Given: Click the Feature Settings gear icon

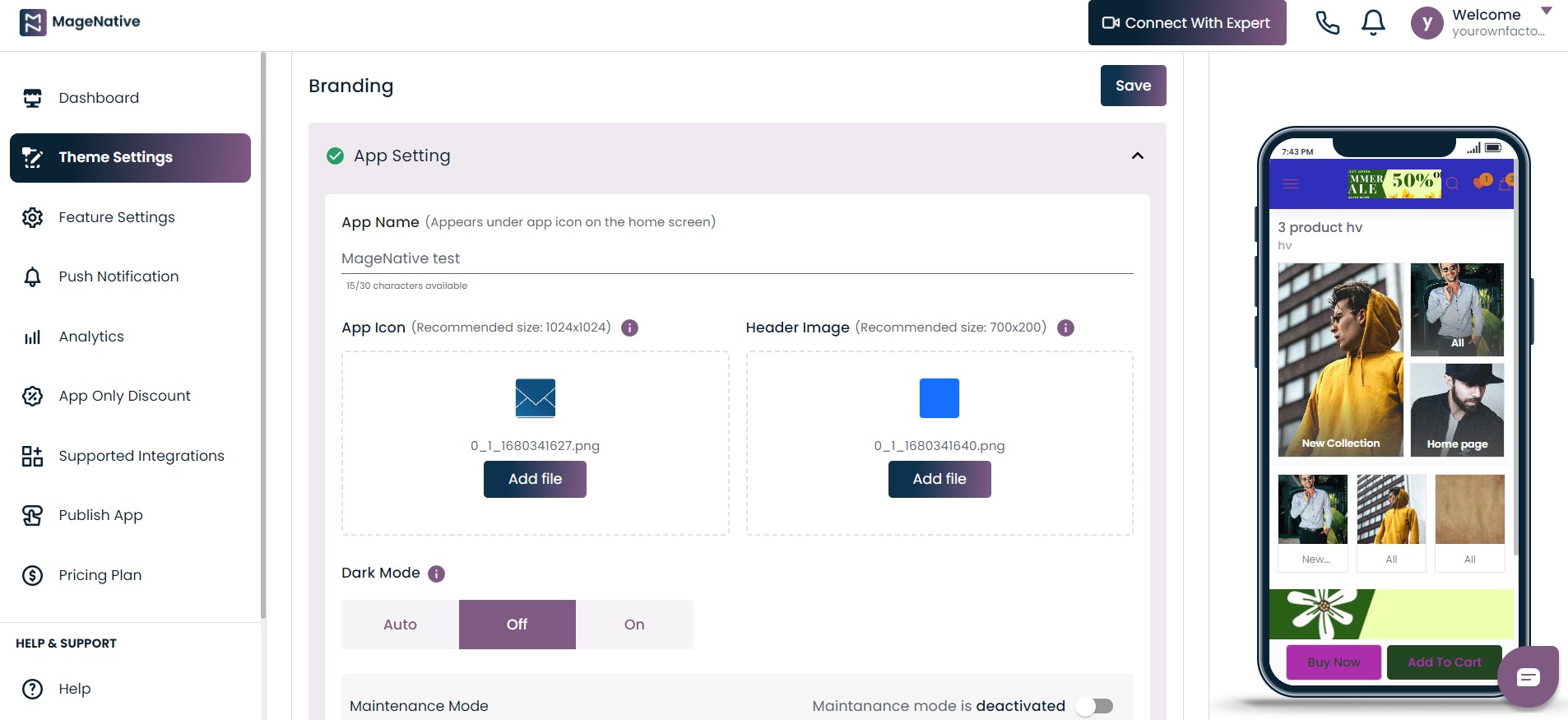Looking at the screenshot, I should 32,217.
